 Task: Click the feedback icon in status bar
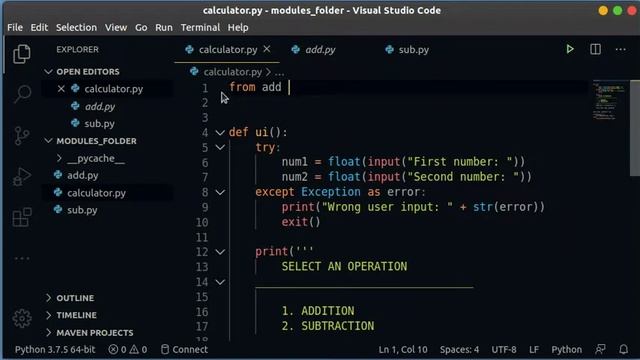click(x=600, y=349)
